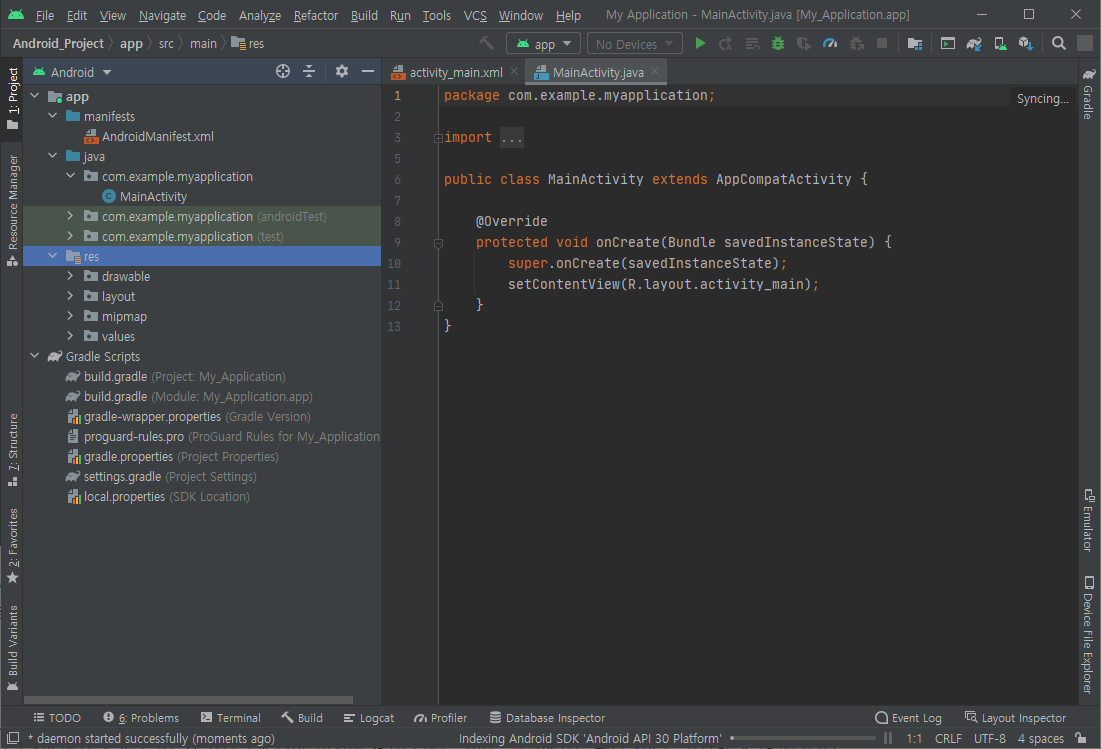Screen dimensions: 1101x749
Task: Click Apply Changes and Restart Activity icon
Action: click(726, 44)
